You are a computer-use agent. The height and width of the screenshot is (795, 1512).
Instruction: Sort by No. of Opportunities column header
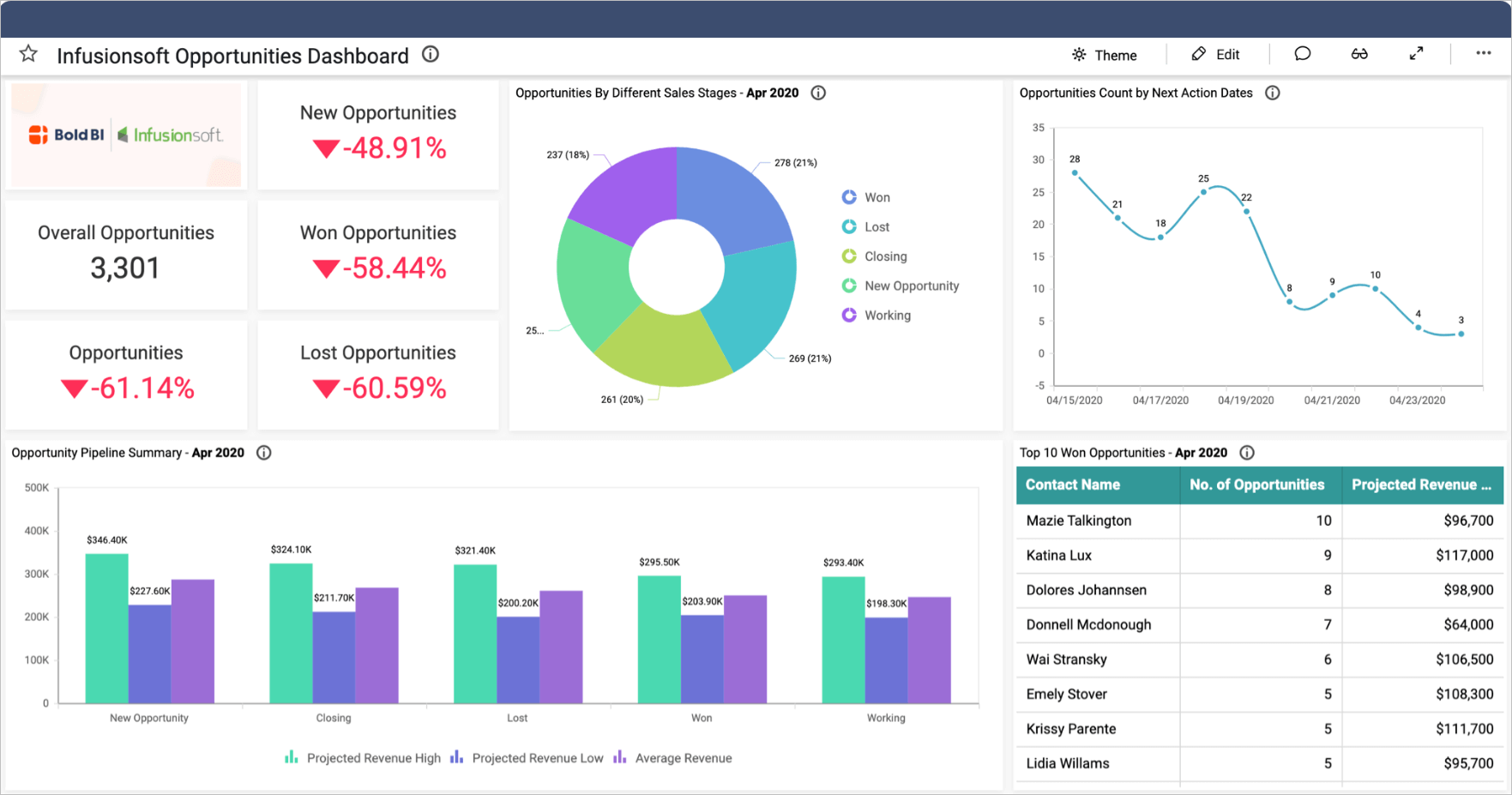point(1261,485)
